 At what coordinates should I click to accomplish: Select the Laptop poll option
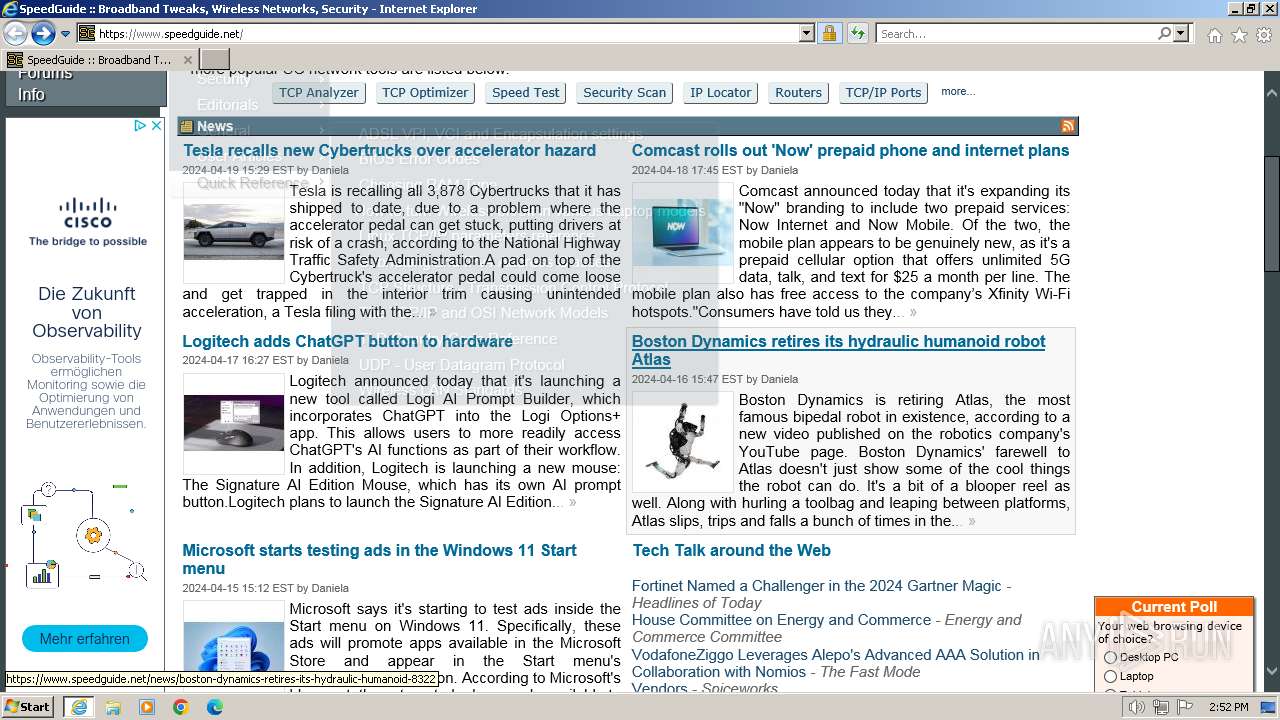tap(1110, 677)
